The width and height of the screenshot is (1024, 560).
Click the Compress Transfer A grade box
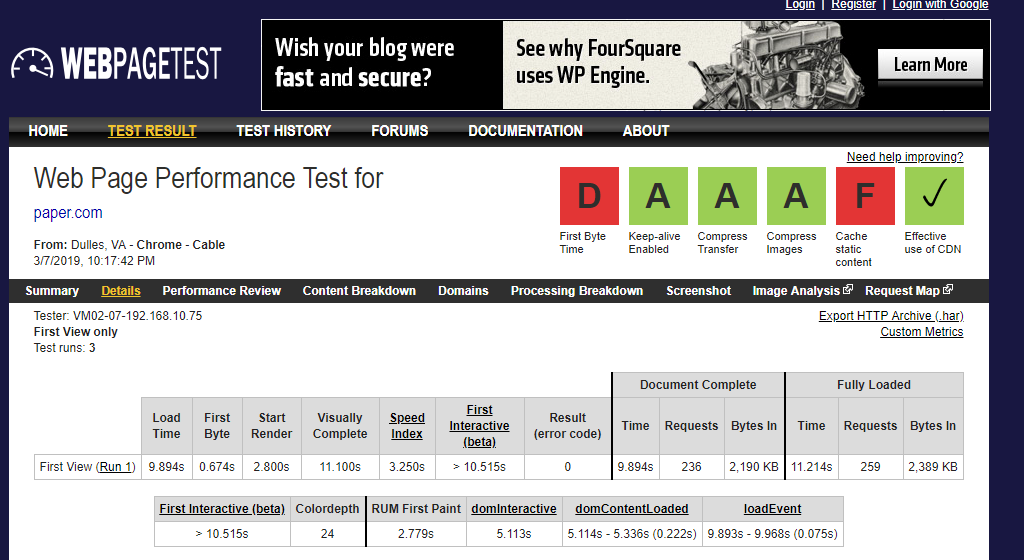click(727, 196)
